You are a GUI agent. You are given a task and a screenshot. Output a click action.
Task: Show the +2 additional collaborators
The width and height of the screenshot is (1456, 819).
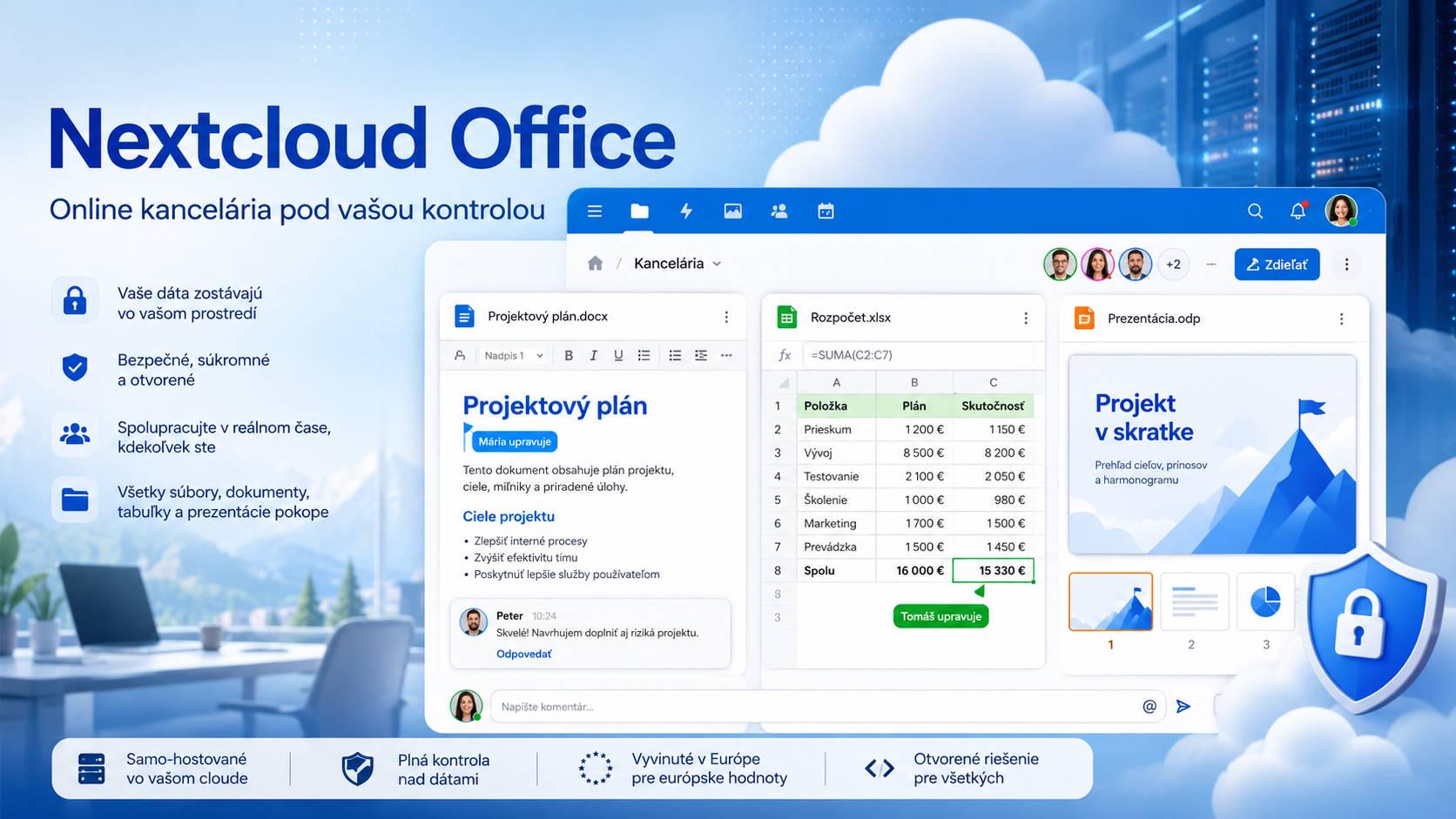pos(1173,265)
